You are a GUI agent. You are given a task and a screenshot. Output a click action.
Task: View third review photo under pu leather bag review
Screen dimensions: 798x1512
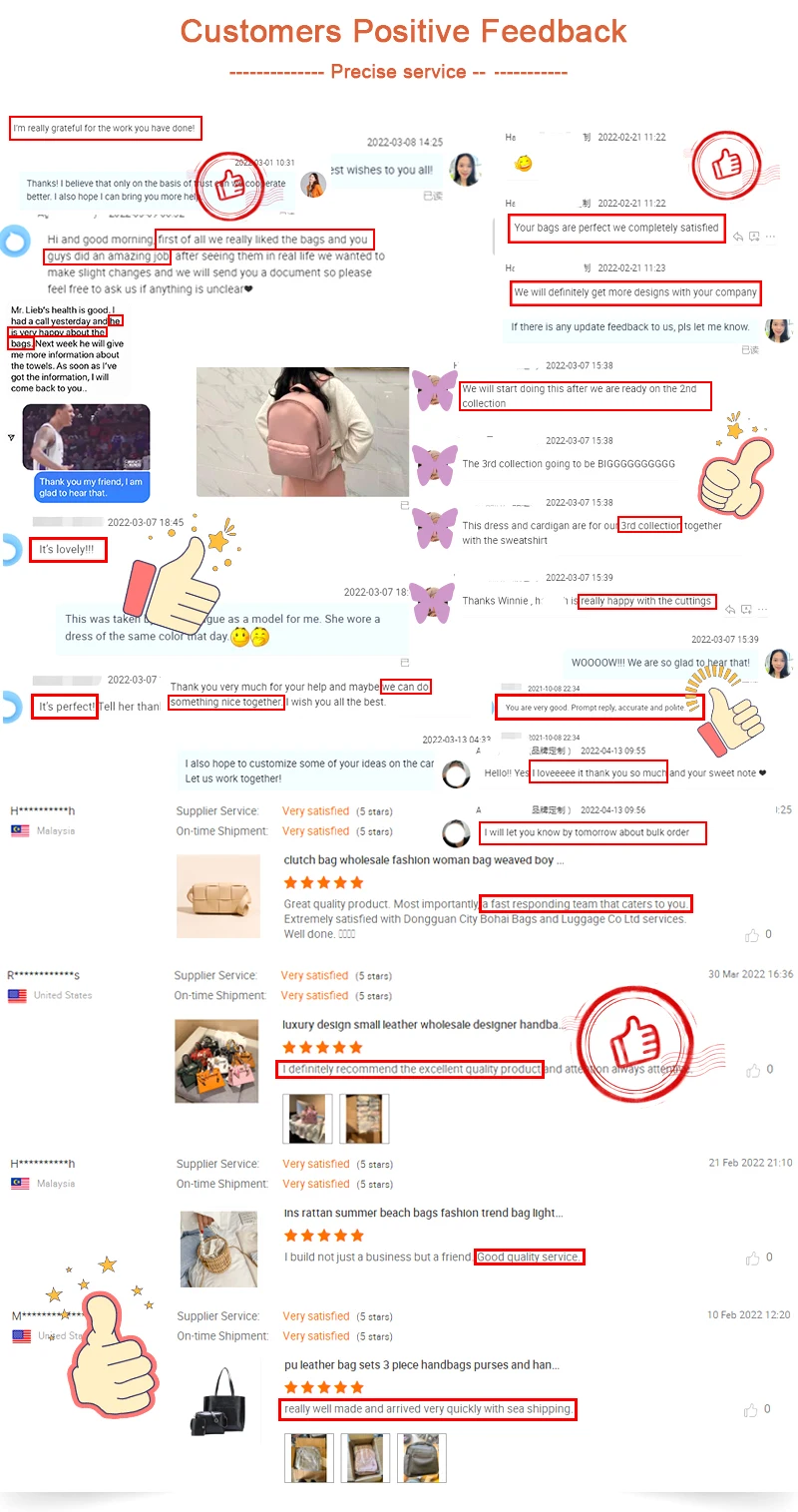421,1458
